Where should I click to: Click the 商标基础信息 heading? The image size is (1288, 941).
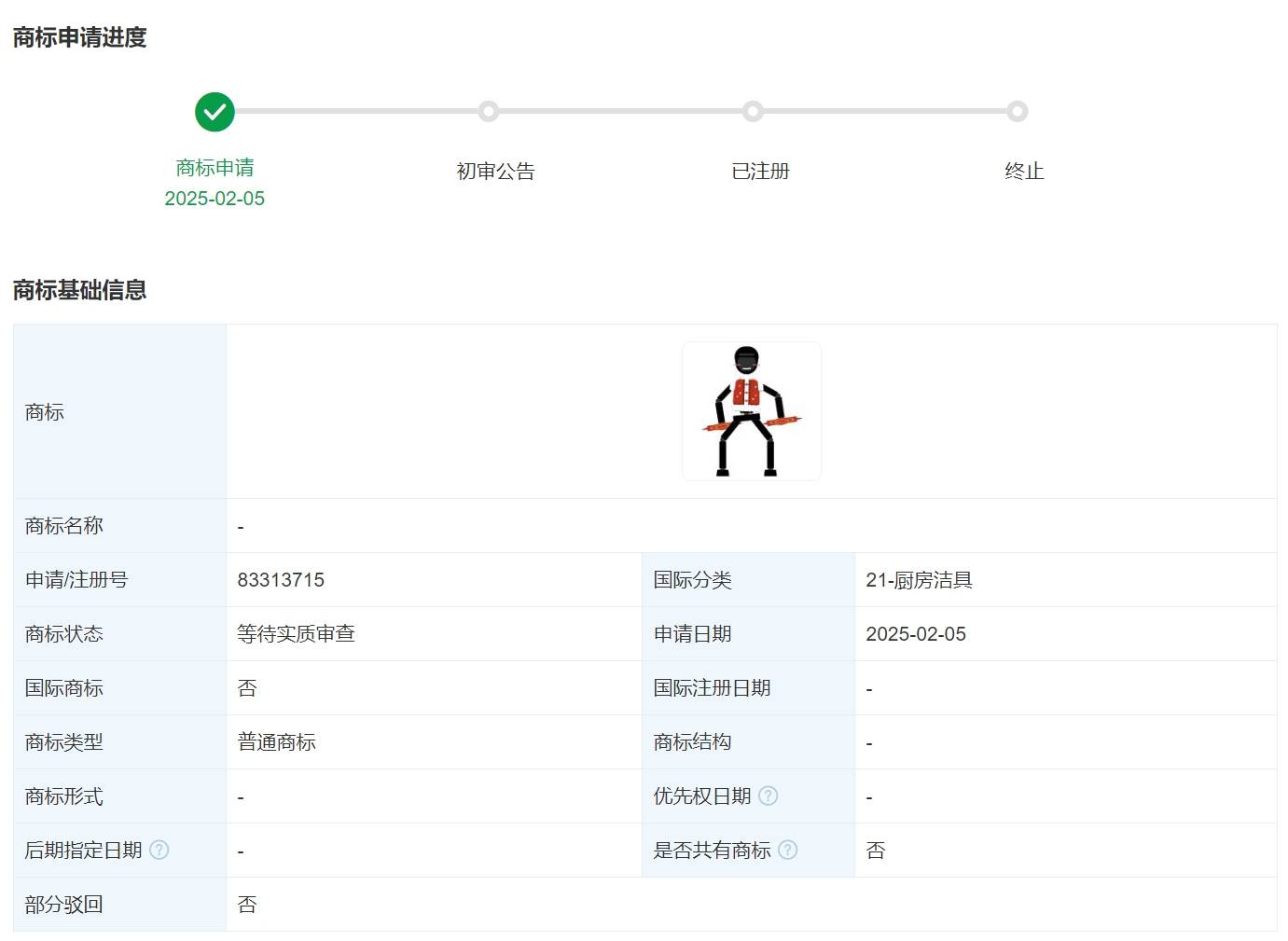coord(80,290)
